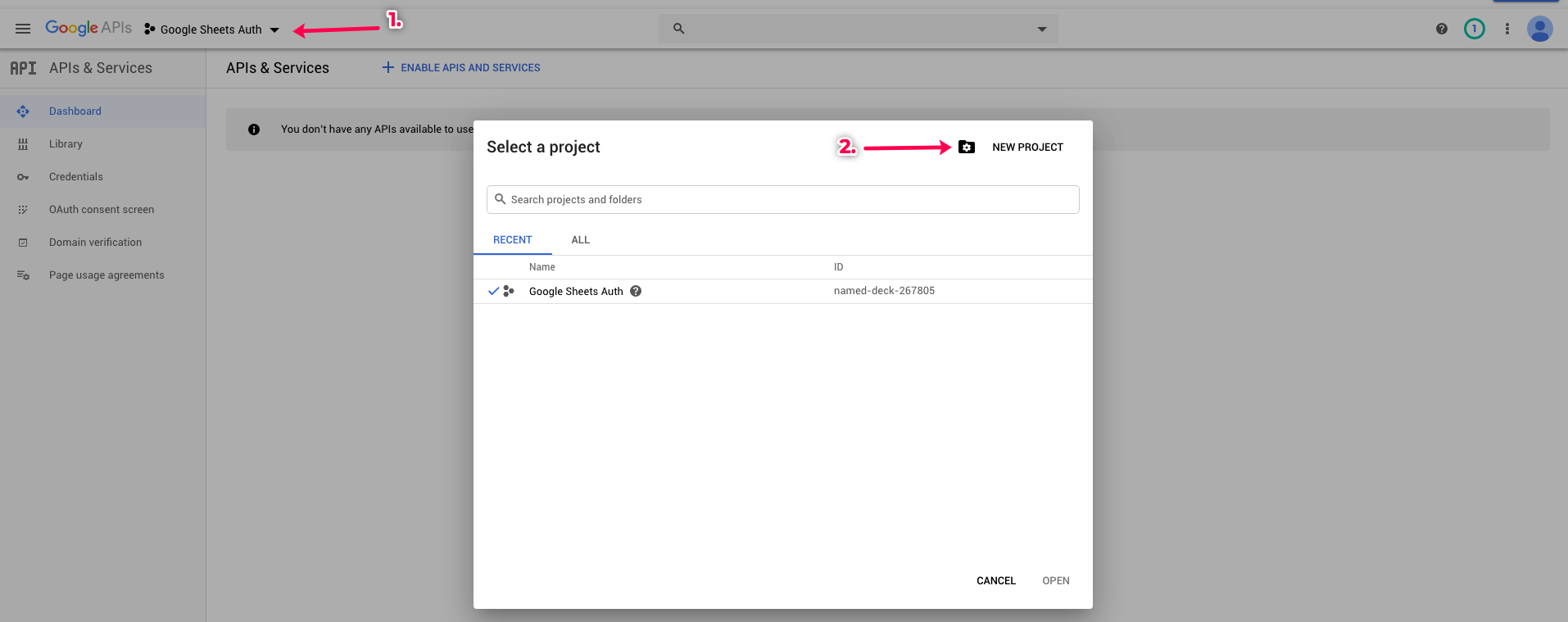Screen dimensions: 1568x622
Task: Select the Google Sheets Auth project row
Action: pyautogui.click(x=783, y=292)
